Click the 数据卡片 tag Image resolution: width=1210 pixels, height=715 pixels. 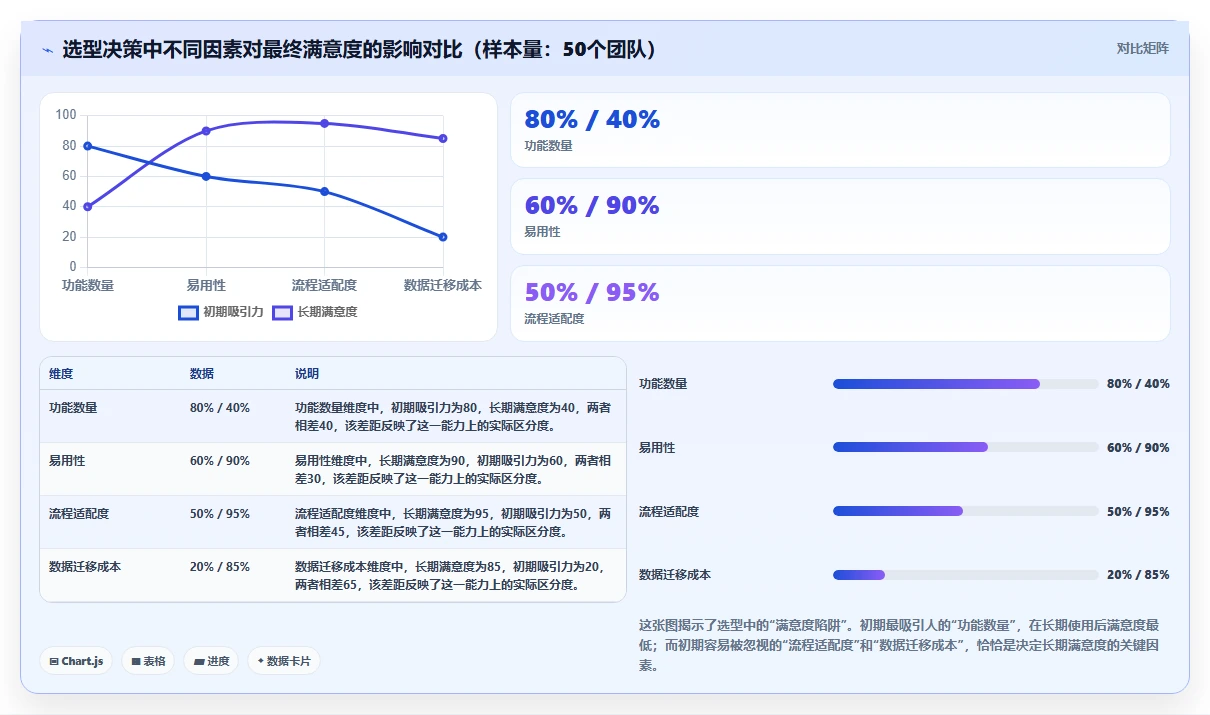coord(284,661)
